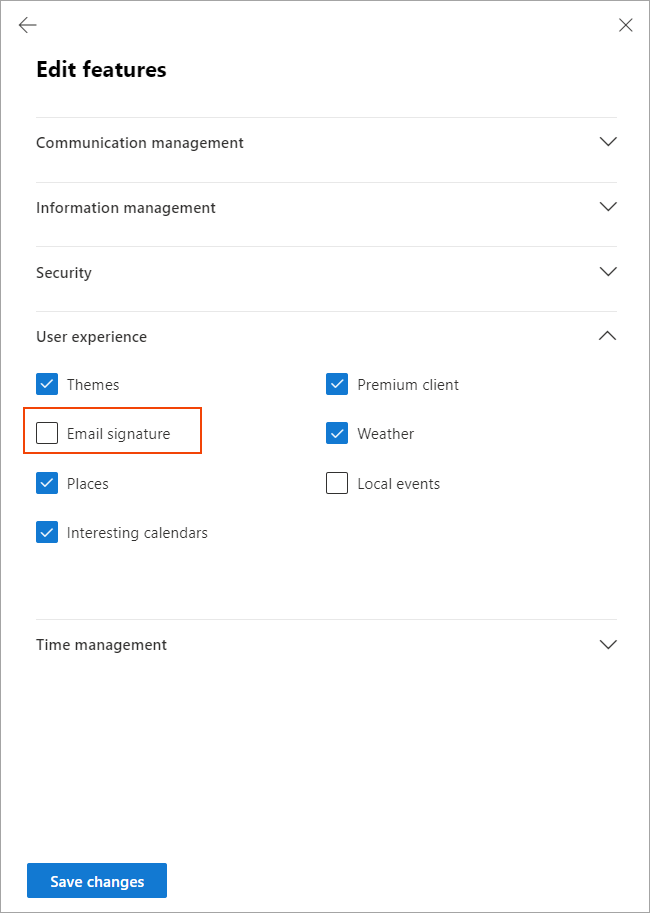The height and width of the screenshot is (913, 650).
Task: Click the checked Weather checkbox icon
Action: tap(337, 433)
